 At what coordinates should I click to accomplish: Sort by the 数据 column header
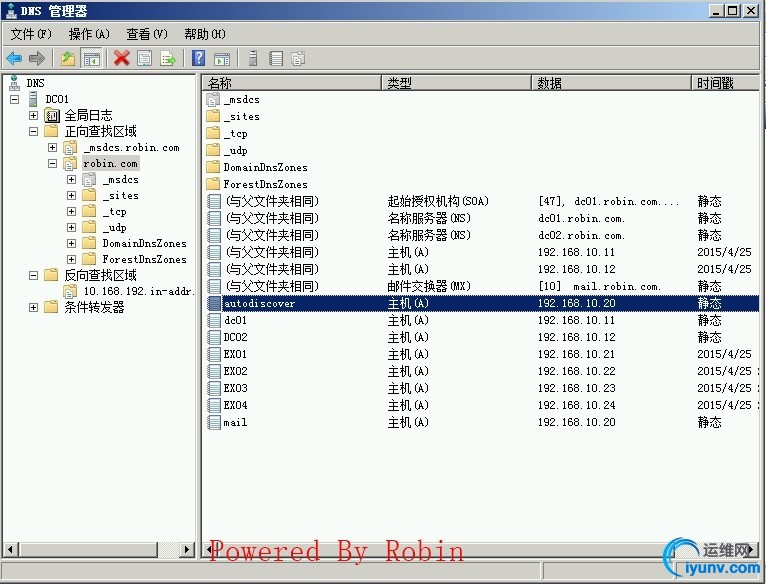click(x=611, y=83)
